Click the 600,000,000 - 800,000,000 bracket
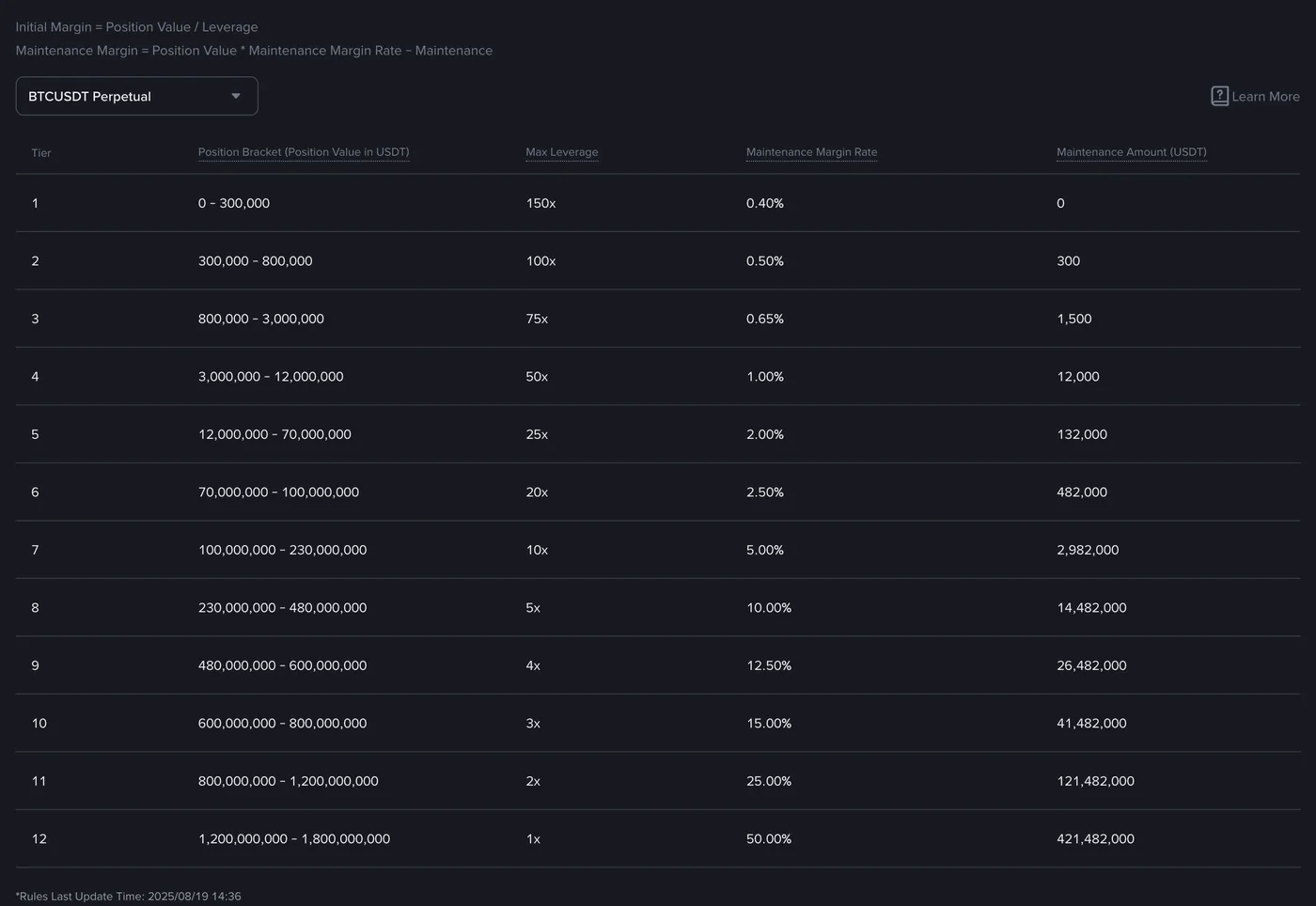This screenshot has width=1316, height=906. [282, 724]
